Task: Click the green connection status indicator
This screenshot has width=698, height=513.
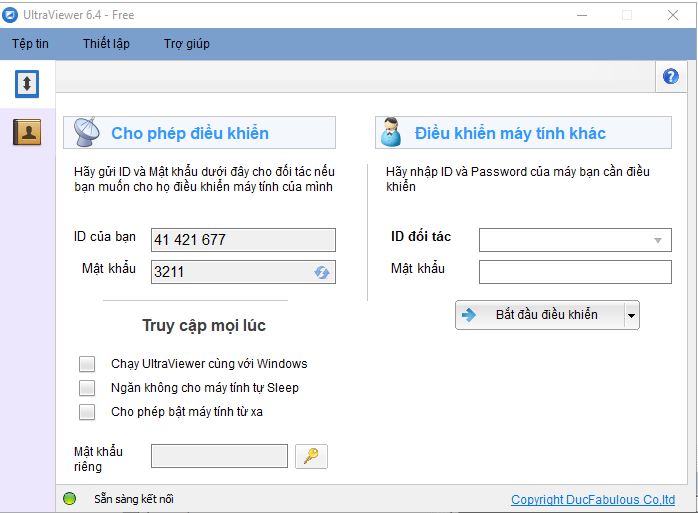Action: coord(69,499)
